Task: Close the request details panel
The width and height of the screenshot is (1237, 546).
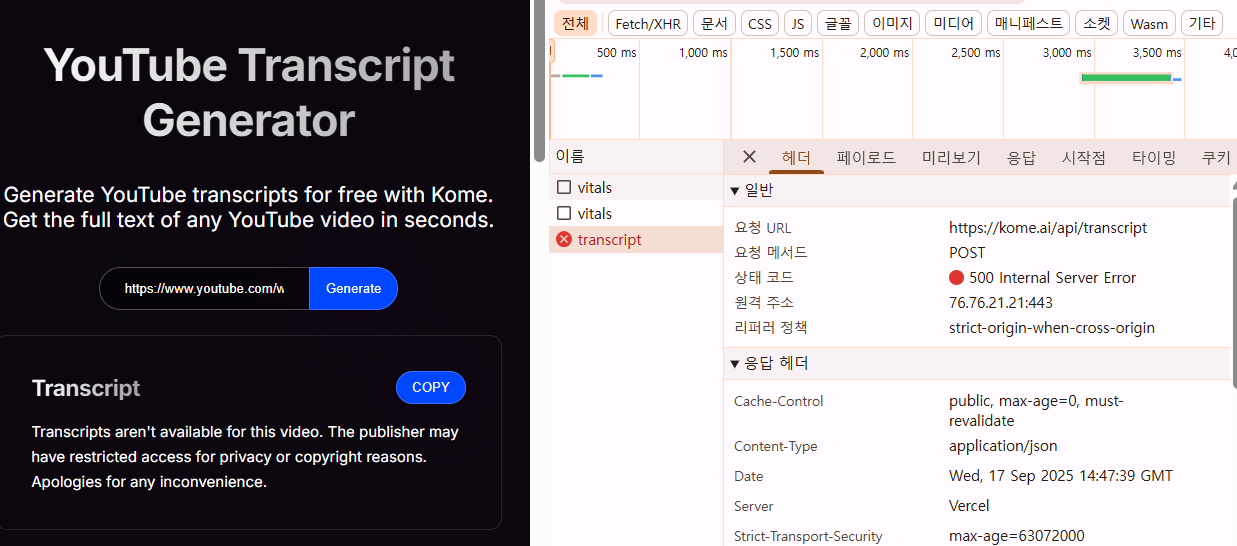Action: pos(749,157)
